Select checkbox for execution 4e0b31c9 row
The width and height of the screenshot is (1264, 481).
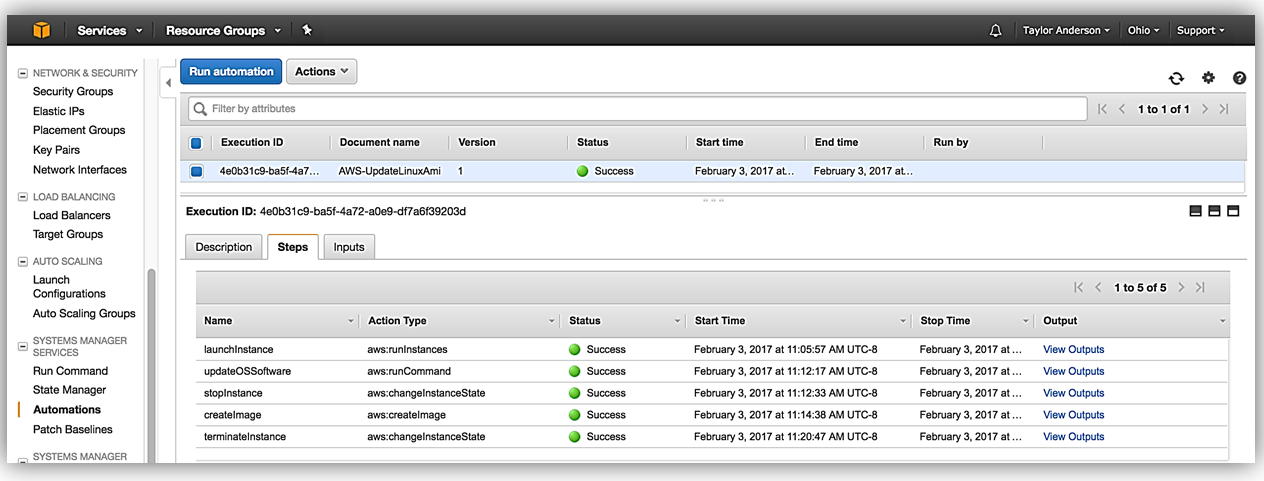click(196, 171)
